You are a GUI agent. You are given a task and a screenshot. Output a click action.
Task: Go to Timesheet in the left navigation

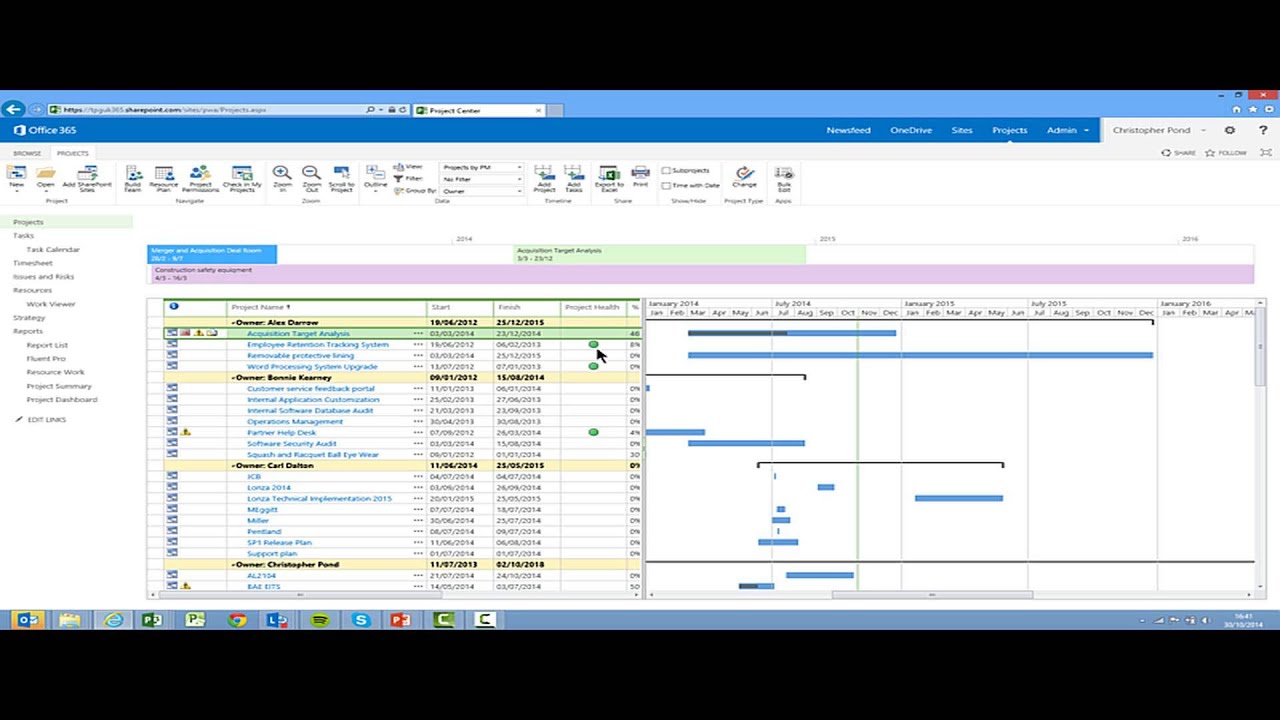click(33, 263)
